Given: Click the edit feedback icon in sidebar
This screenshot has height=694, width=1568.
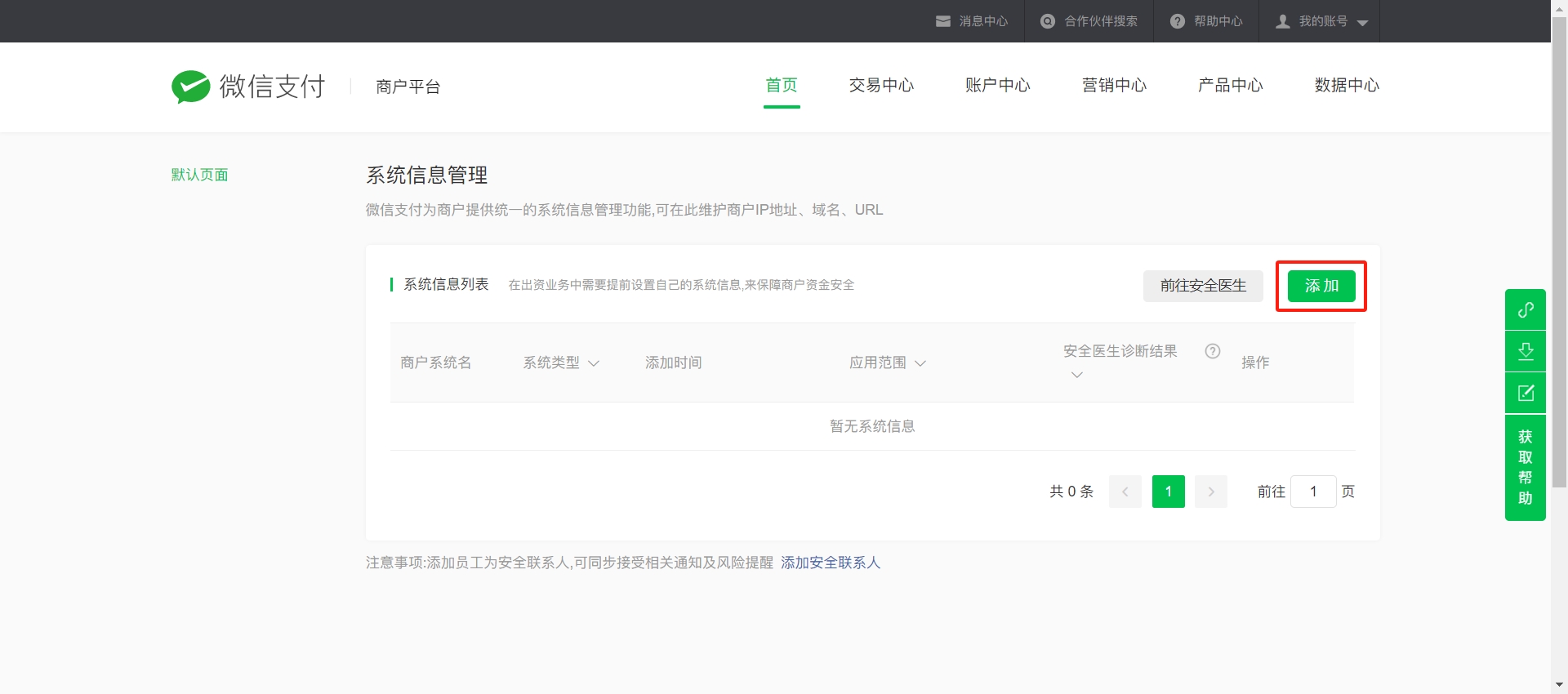Looking at the screenshot, I should pyautogui.click(x=1525, y=393).
